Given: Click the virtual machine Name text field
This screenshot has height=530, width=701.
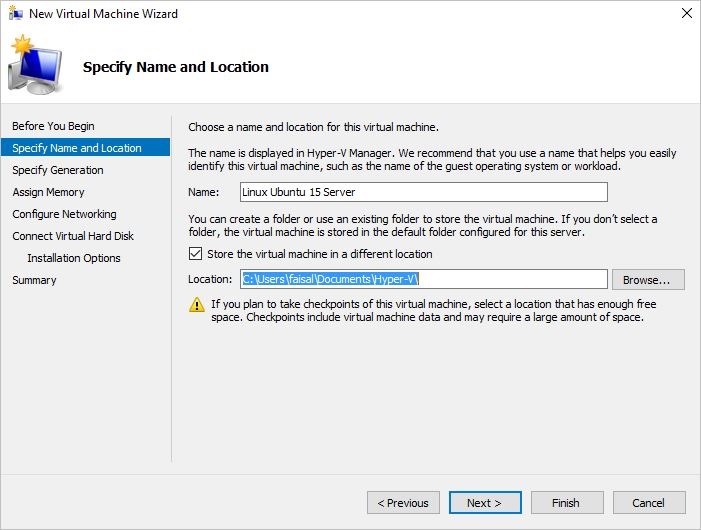Looking at the screenshot, I should 423,192.
